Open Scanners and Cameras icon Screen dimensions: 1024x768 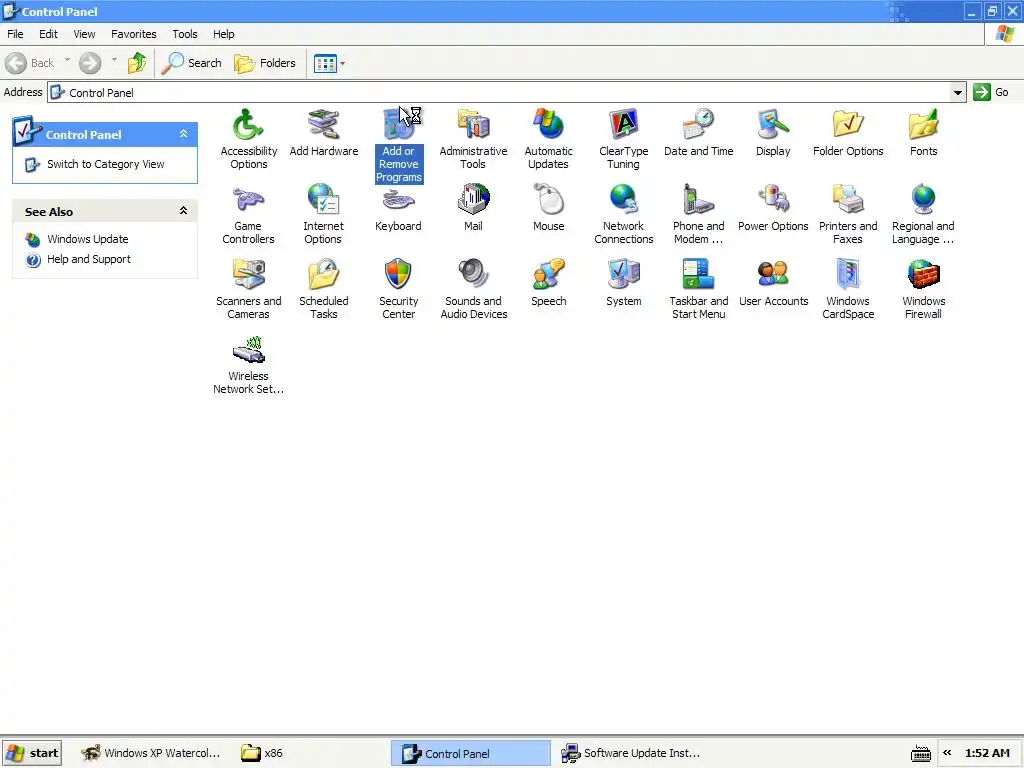click(248, 274)
